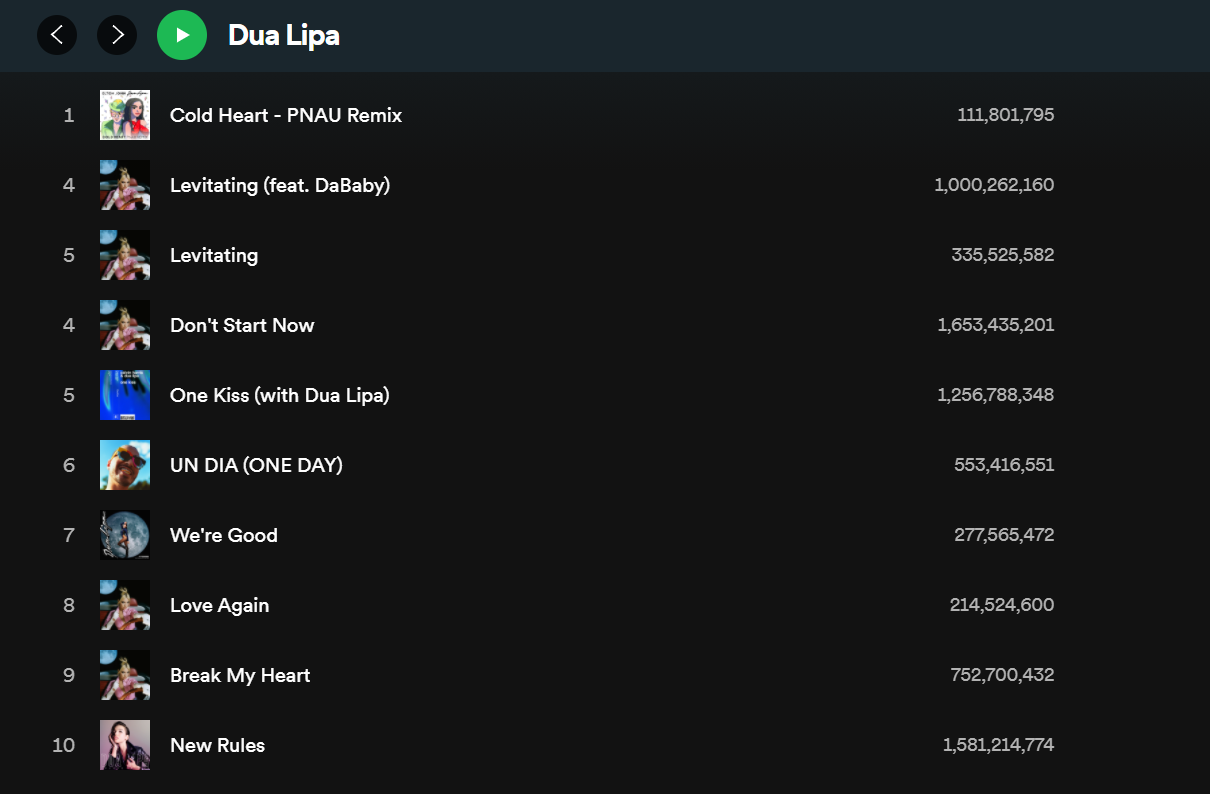Click the back navigation arrow
Viewport: 1210px width, 794px height.
click(57, 35)
